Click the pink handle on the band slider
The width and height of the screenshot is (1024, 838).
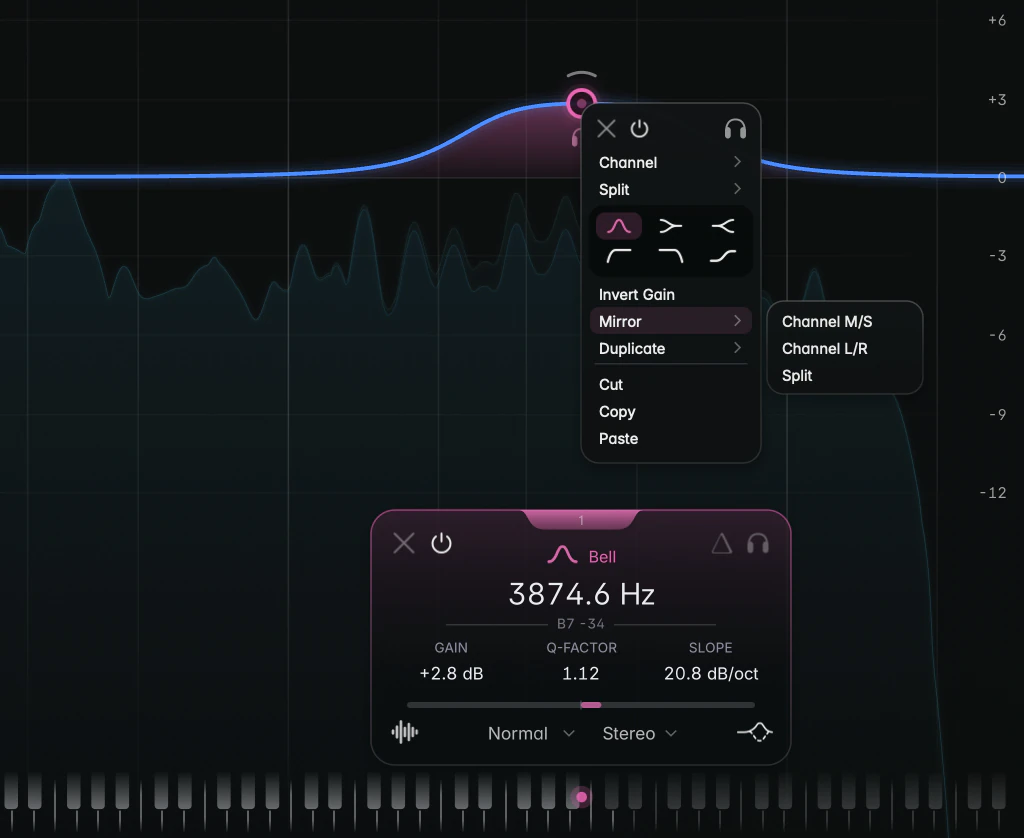[590, 705]
